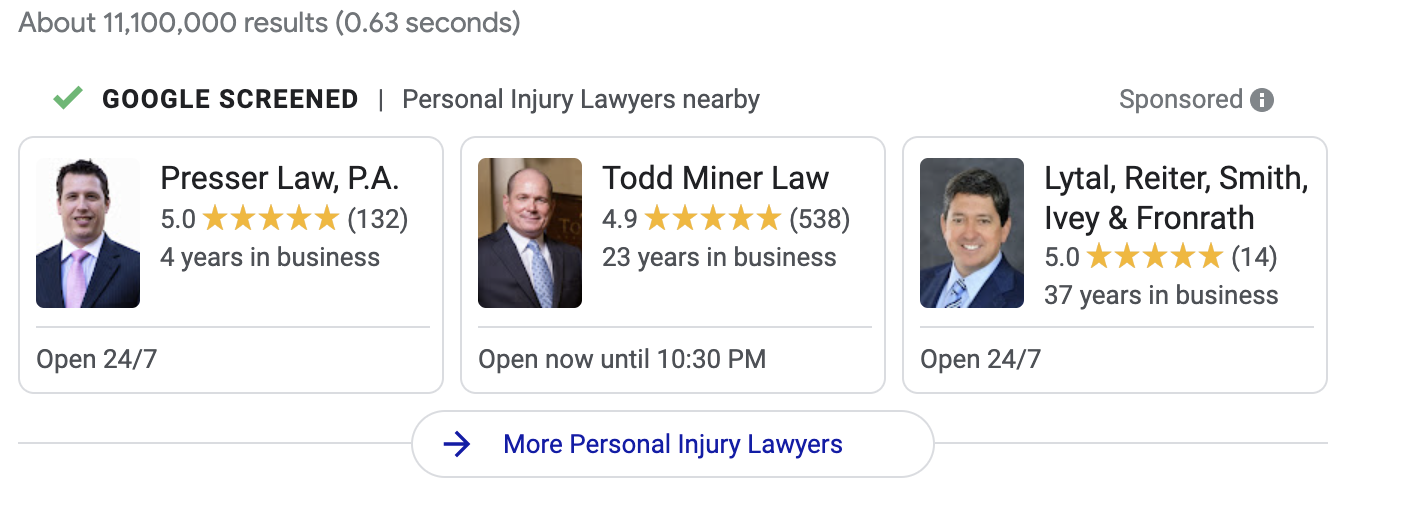1402x514 pixels.
Task: Click the Sponsored info icon
Action: [x=1262, y=100]
